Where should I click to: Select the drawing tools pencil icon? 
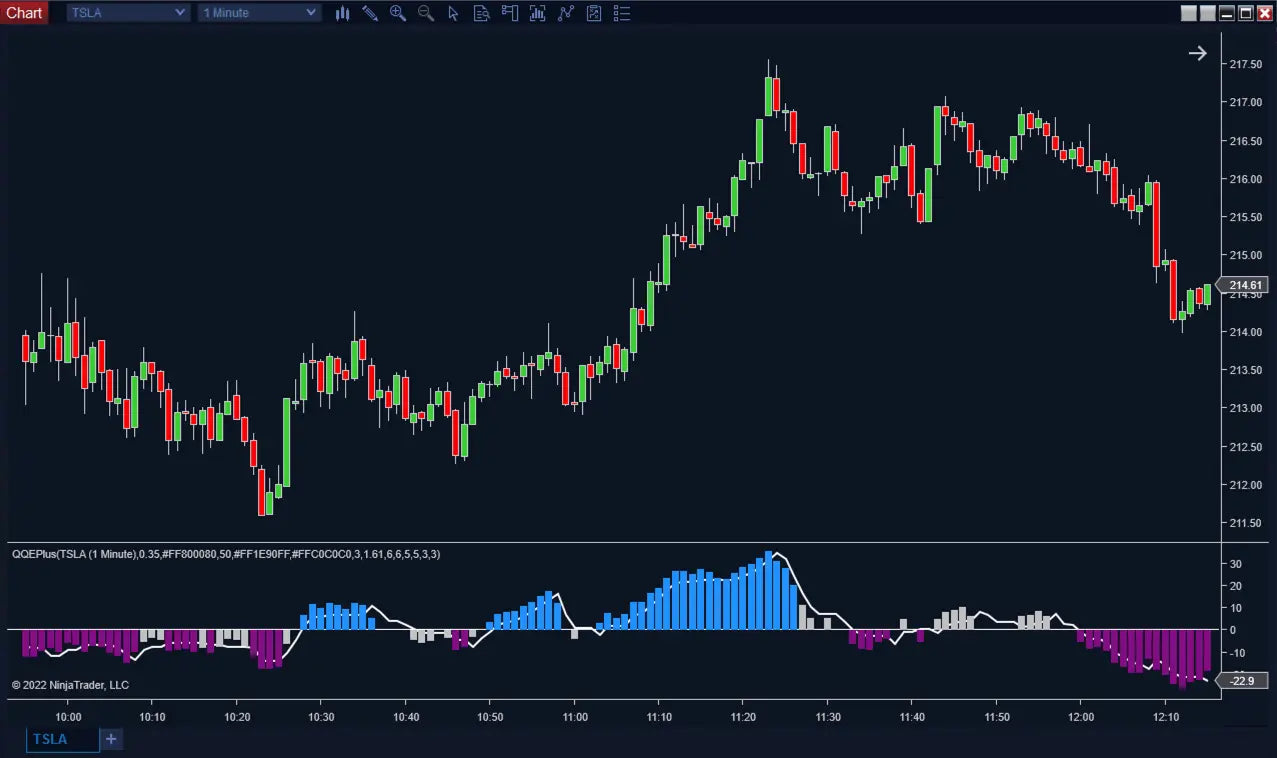370,13
